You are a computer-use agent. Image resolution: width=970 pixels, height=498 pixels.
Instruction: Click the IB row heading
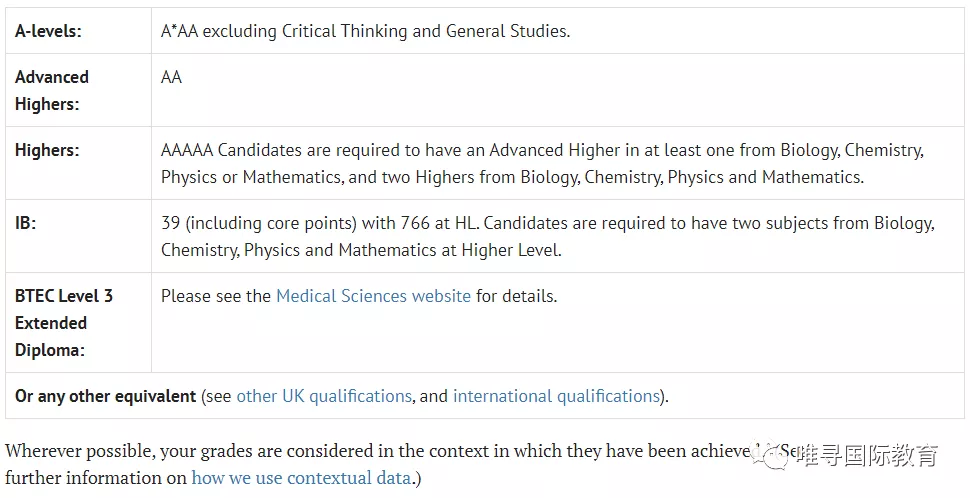[25, 223]
